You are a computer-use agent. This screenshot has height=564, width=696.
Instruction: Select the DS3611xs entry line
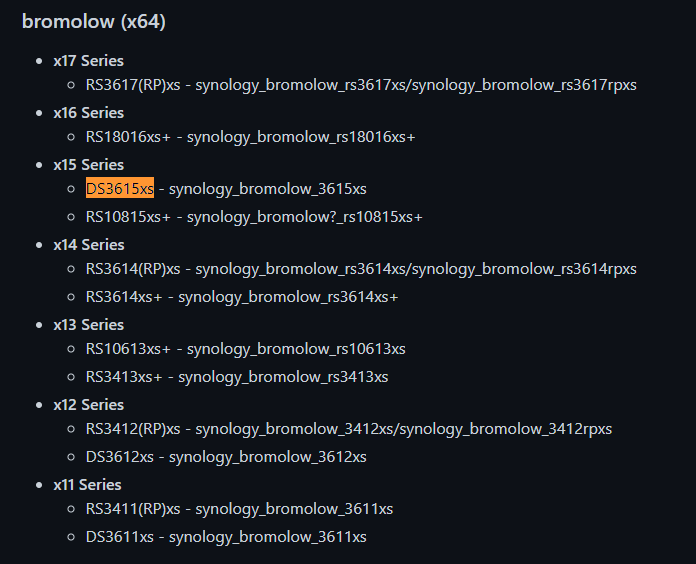point(226,537)
